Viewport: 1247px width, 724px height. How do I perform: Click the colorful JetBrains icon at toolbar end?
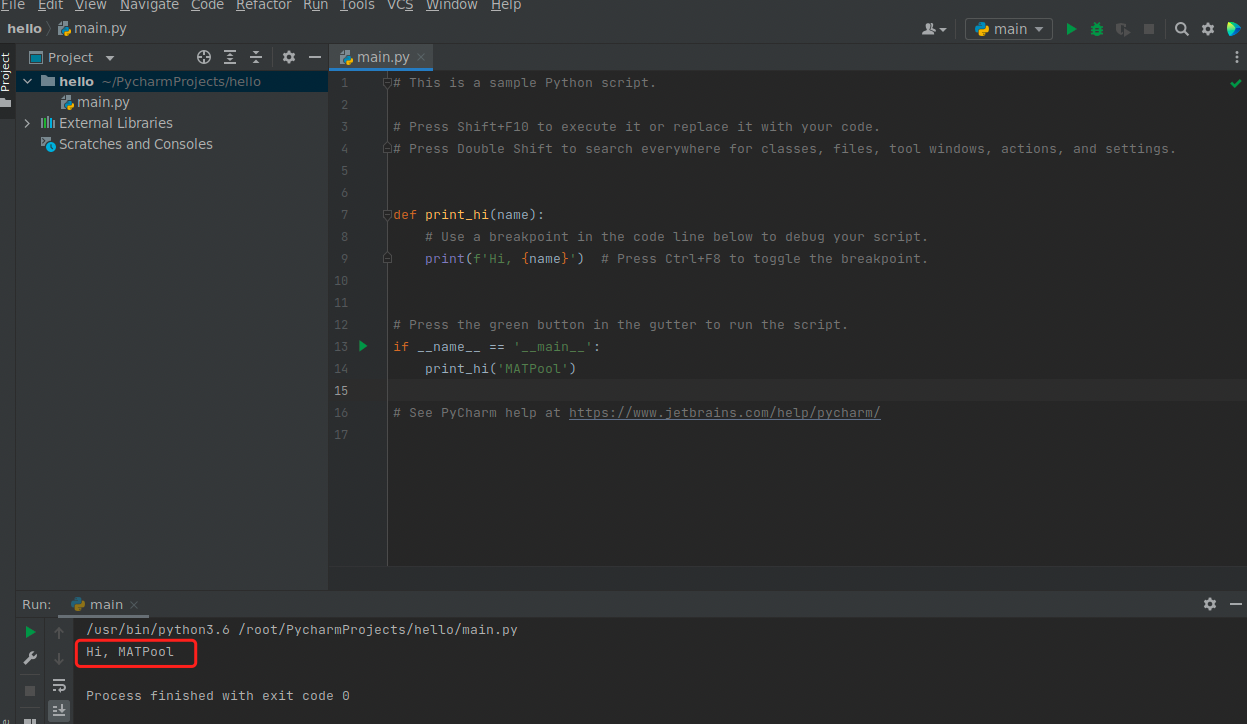tap(1234, 29)
